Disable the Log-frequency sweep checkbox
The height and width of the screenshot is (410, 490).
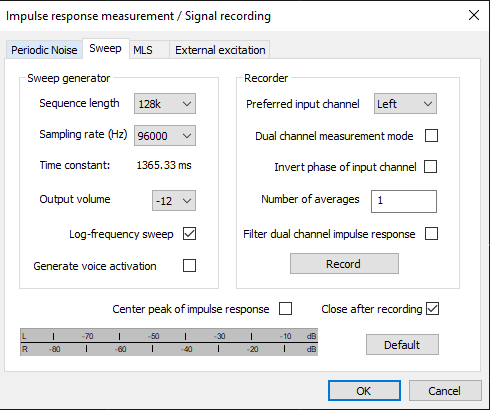tap(189, 234)
